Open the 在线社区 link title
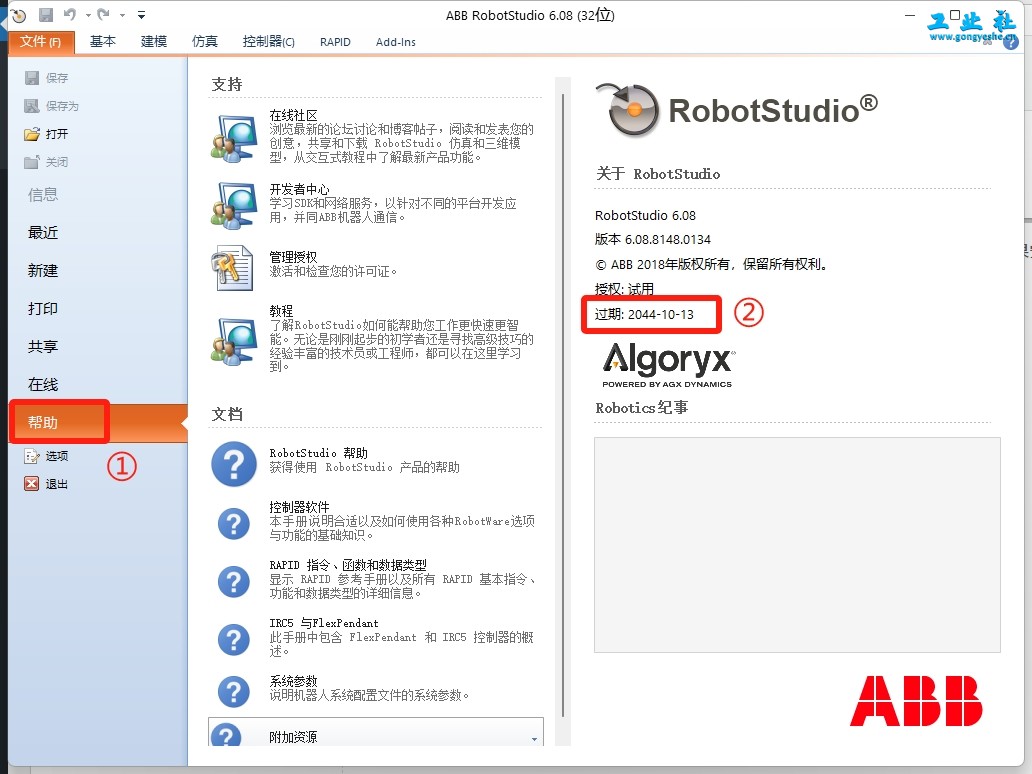The width and height of the screenshot is (1032, 774). click(294, 115)
